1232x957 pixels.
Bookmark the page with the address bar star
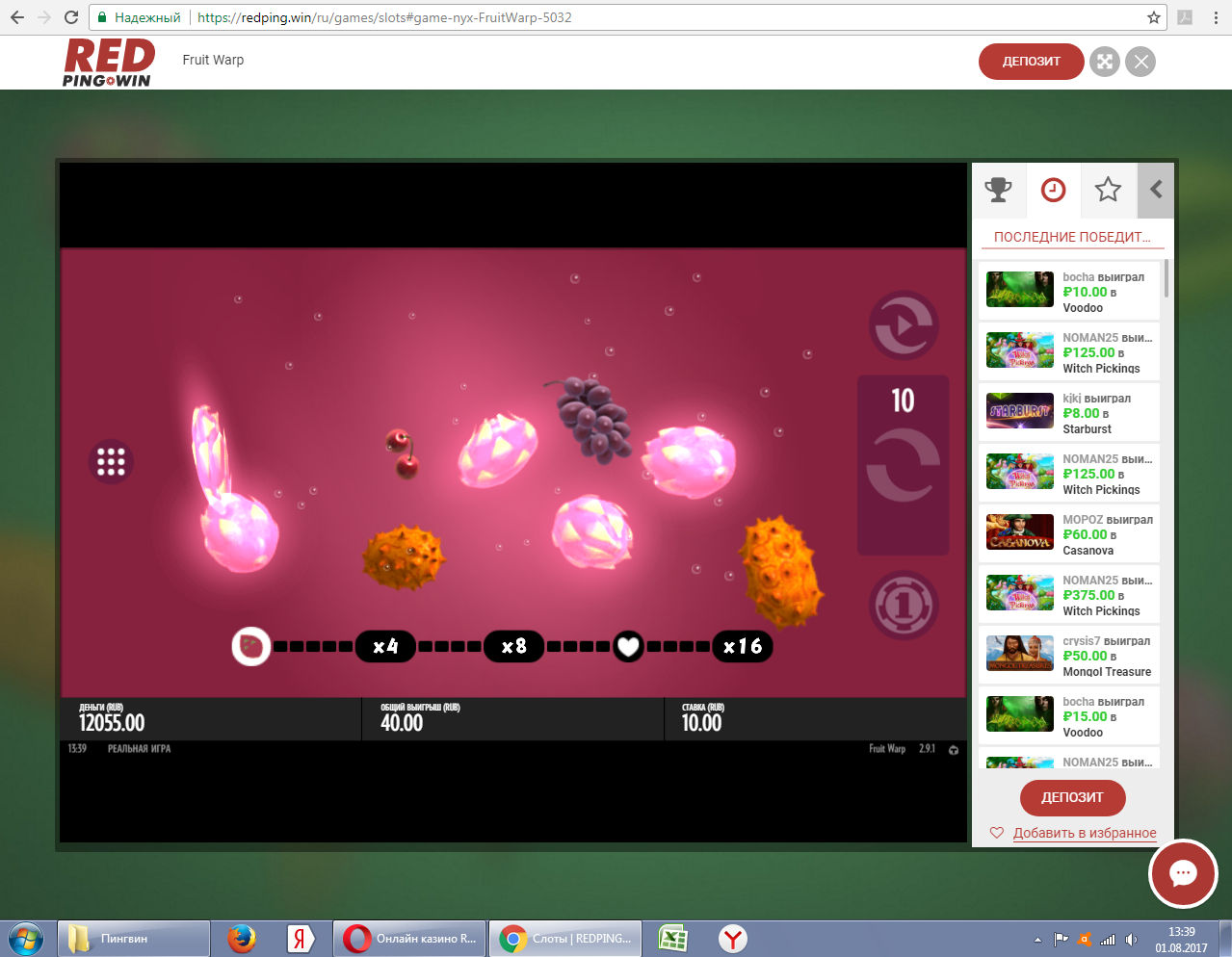click(x=1154, y=17)
